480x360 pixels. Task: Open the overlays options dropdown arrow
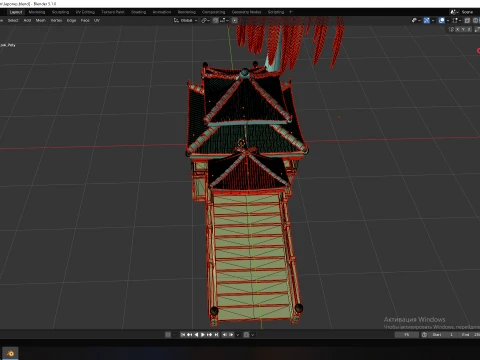tap(448, 20)
